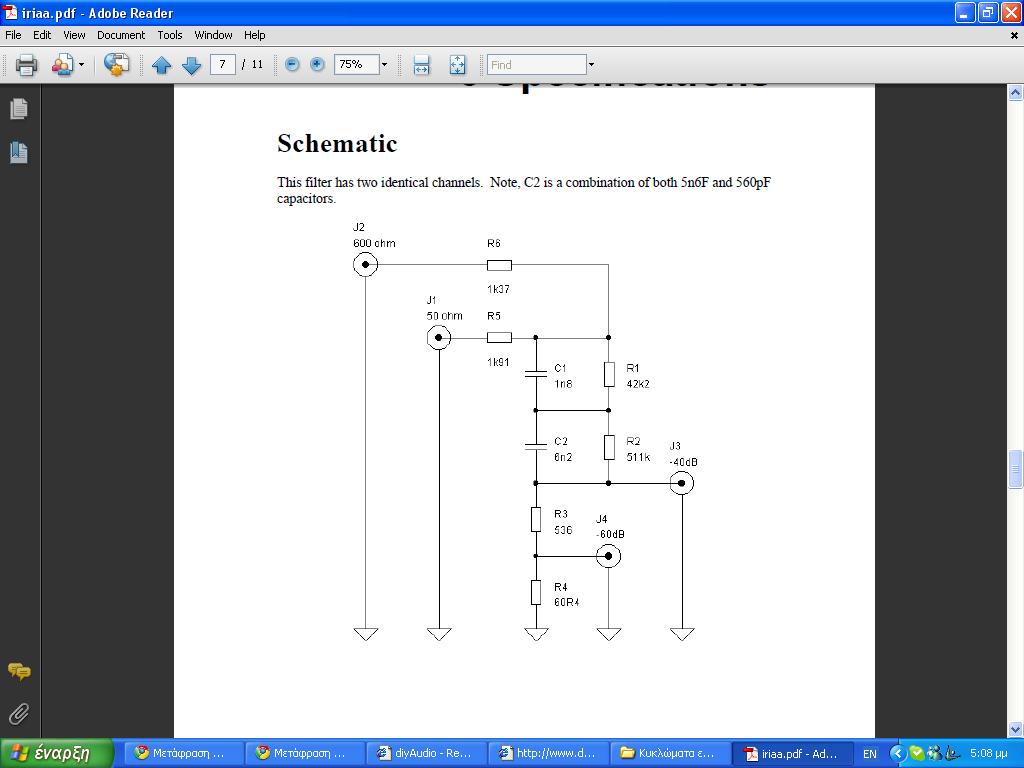Open the collaboration people icon
1024x768 pixels.
click(63, 65)
